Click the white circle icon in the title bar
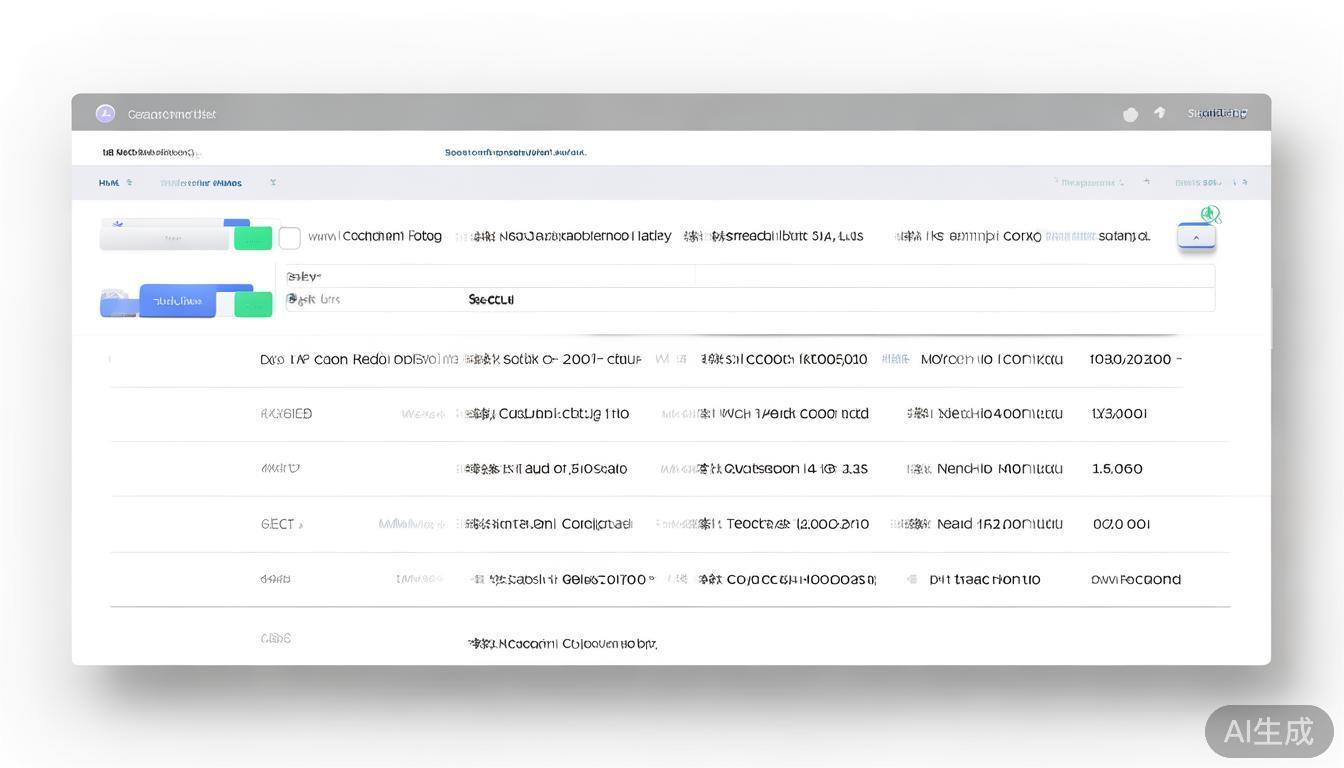Image resolution: width=1344 pixels, height=768 pixels. (x=1130, y=114)
